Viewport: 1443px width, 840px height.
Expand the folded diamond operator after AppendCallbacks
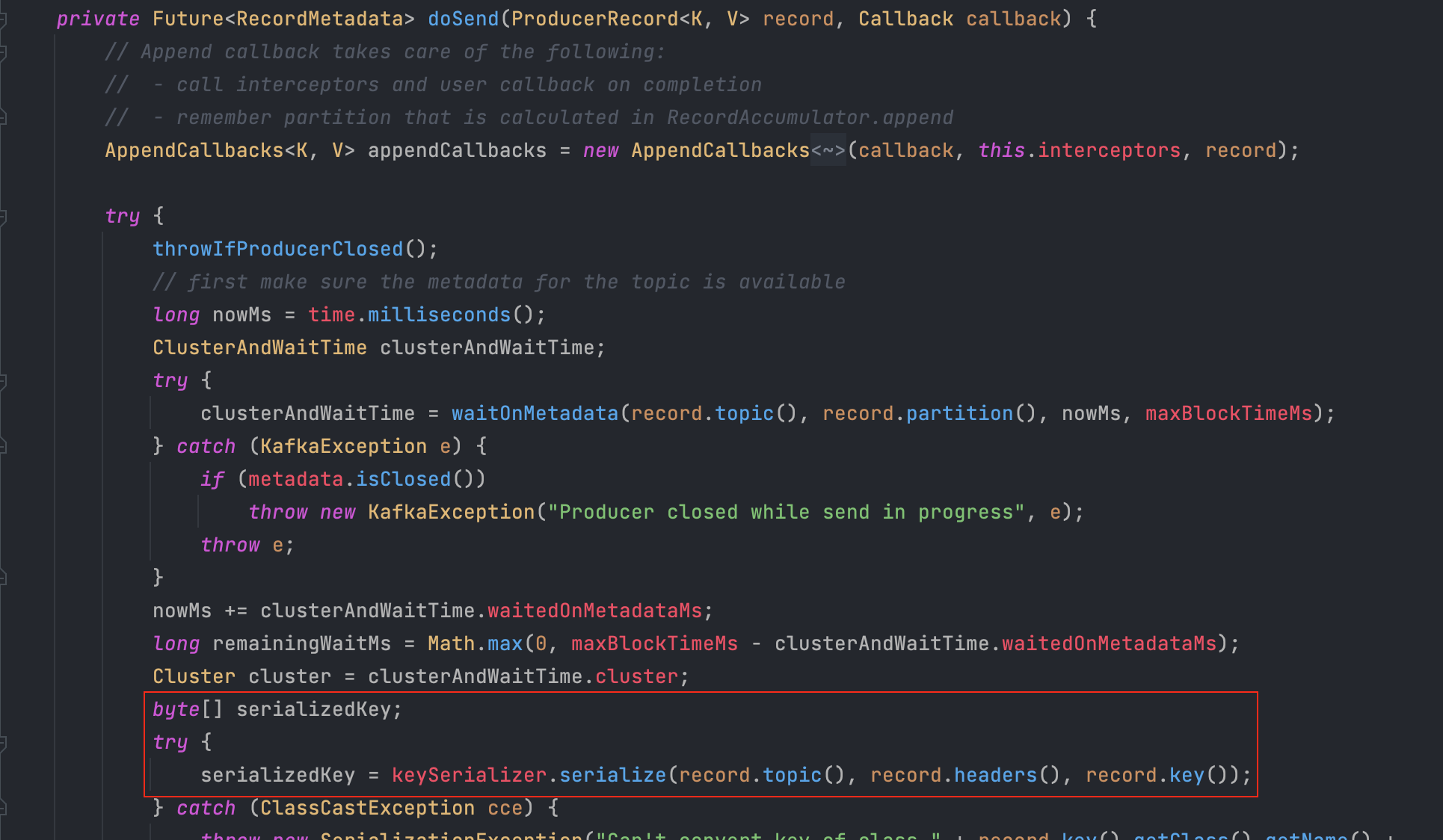point(828,151)
